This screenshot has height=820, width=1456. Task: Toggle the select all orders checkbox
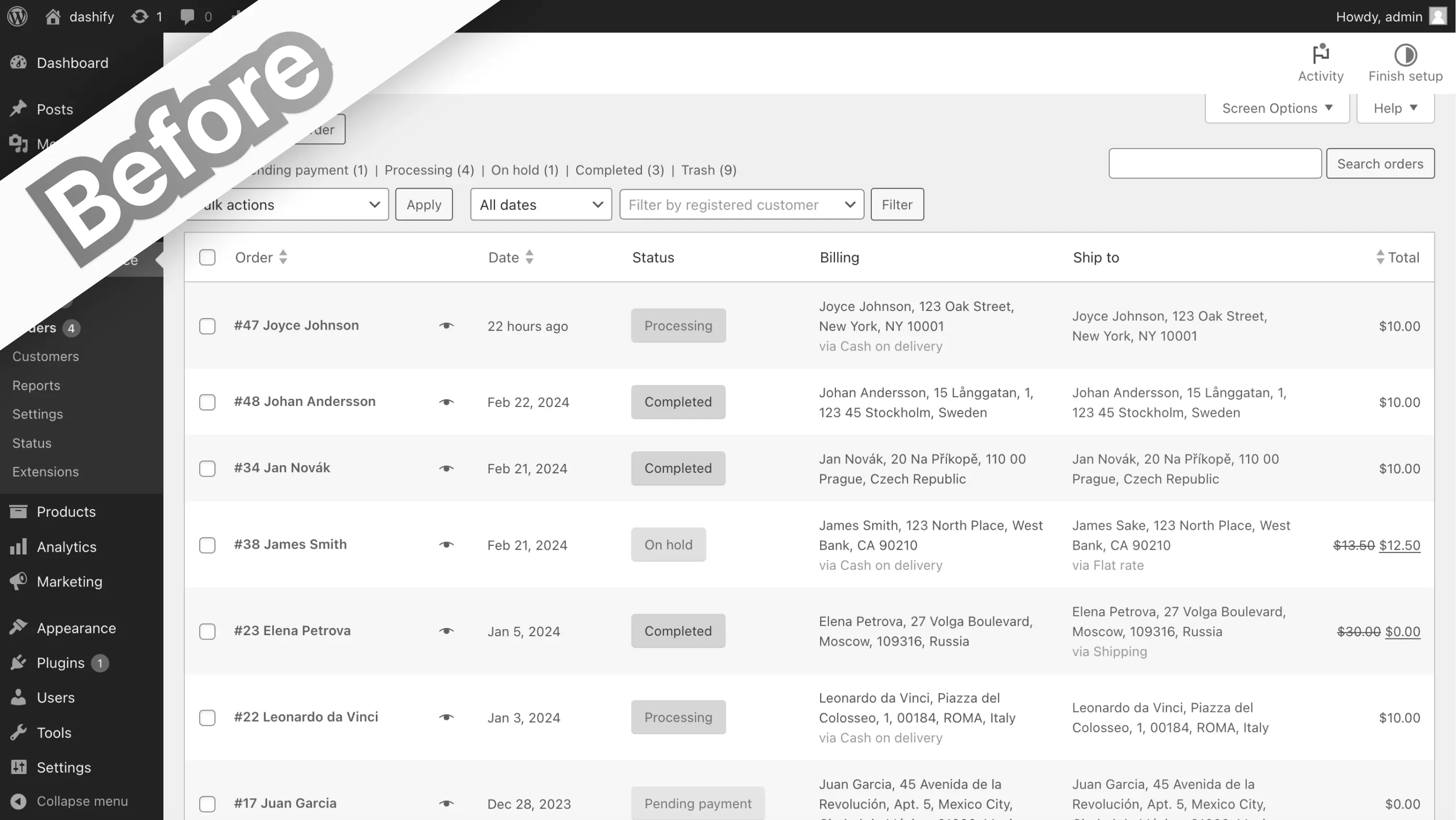click(x=207, y=257)
